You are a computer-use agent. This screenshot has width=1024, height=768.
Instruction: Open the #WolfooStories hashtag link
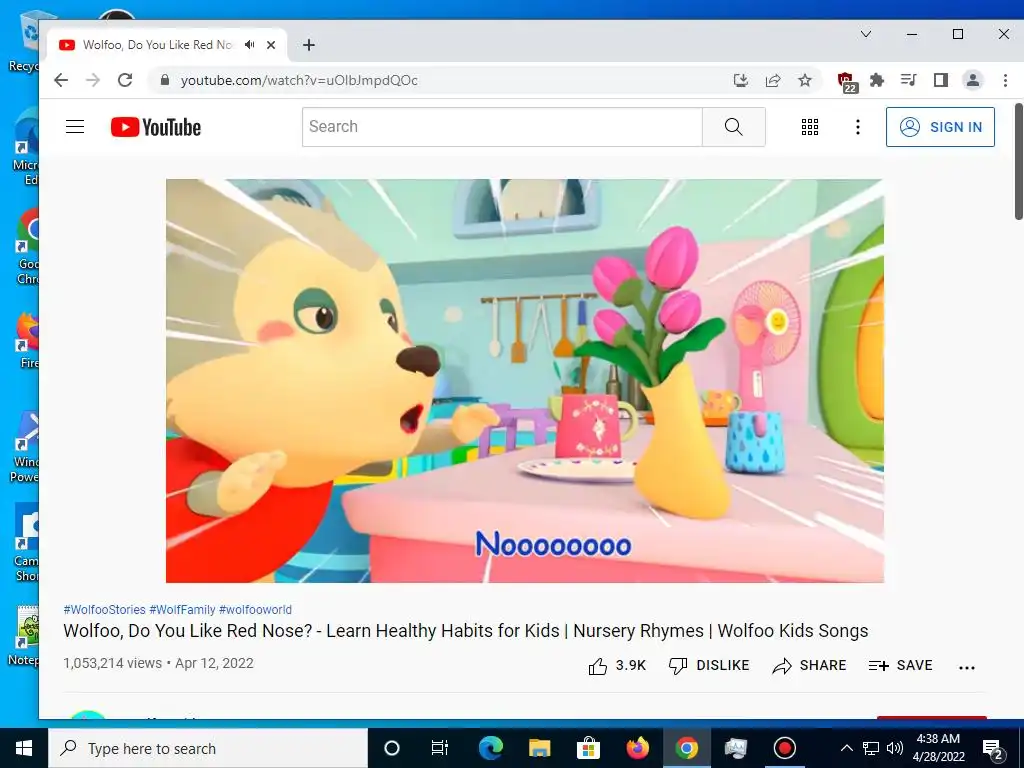click(104, 609)
